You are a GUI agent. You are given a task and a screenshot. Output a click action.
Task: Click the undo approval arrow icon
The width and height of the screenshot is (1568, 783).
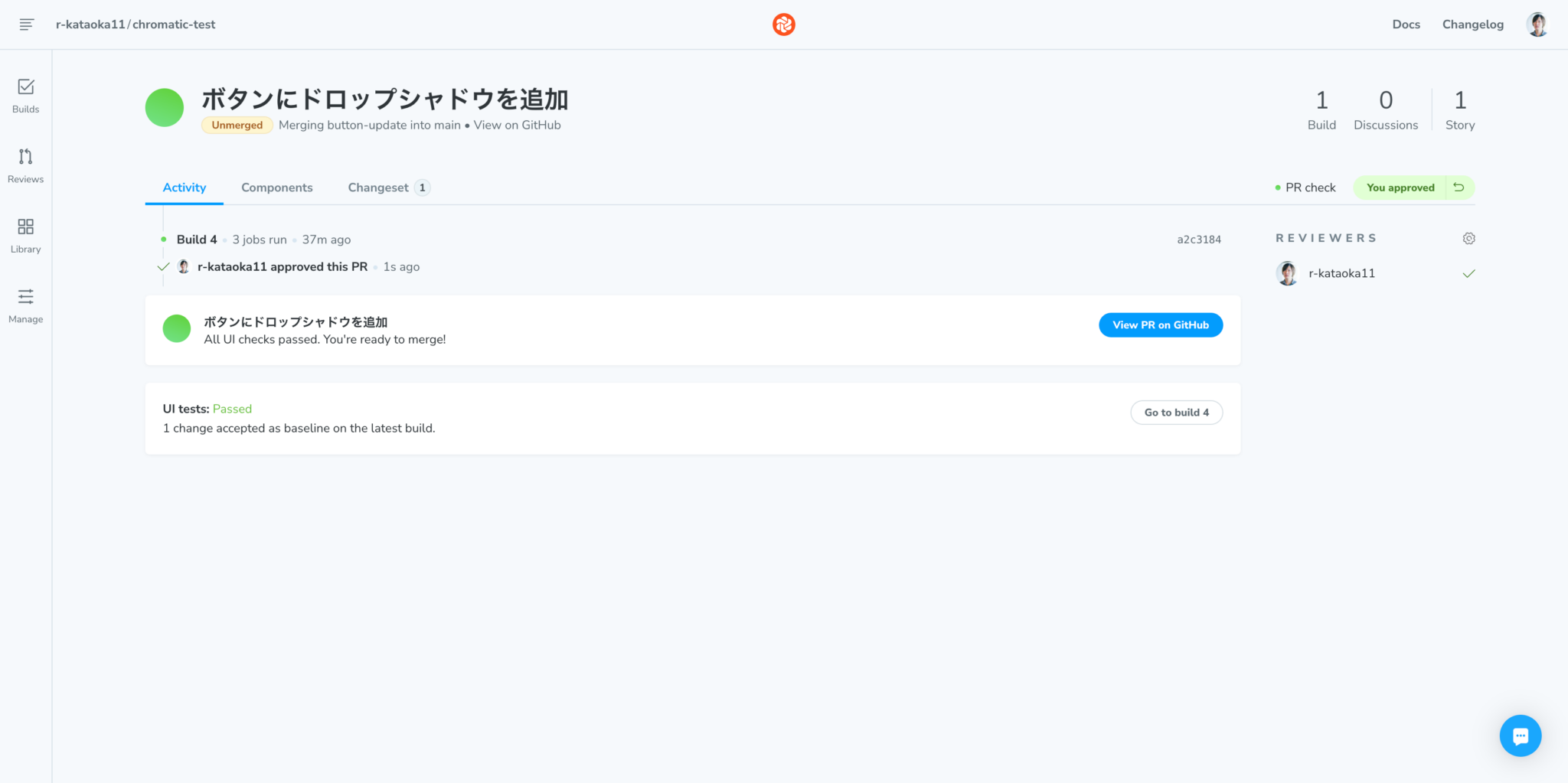(x=1459, y=187)
